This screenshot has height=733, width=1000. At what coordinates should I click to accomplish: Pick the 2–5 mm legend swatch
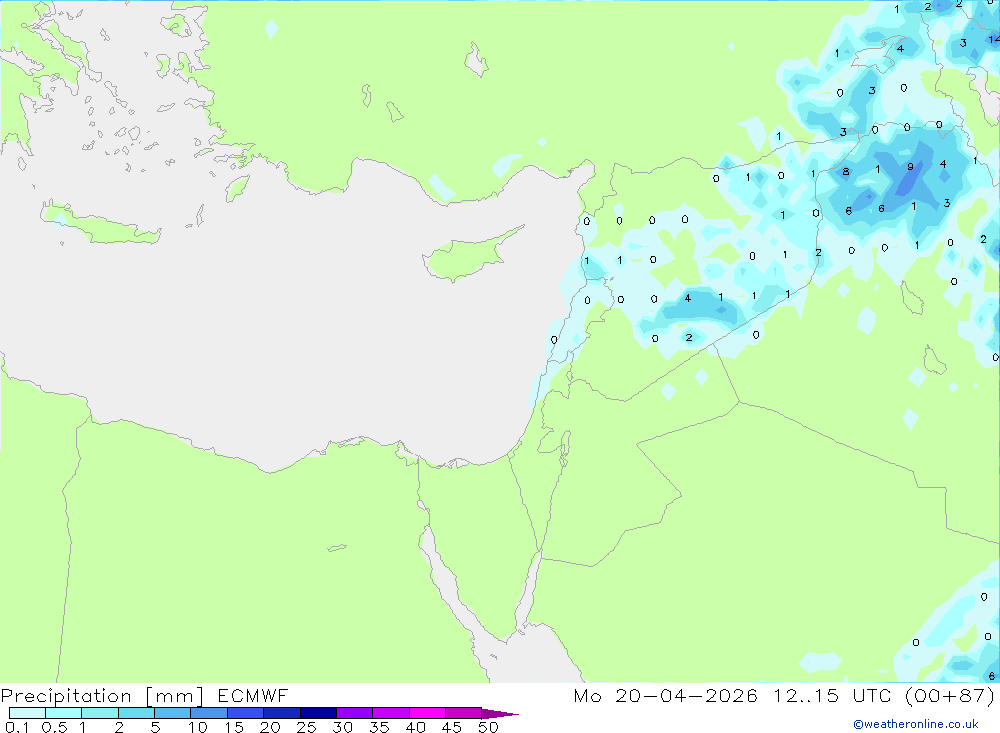pos(136,713)
